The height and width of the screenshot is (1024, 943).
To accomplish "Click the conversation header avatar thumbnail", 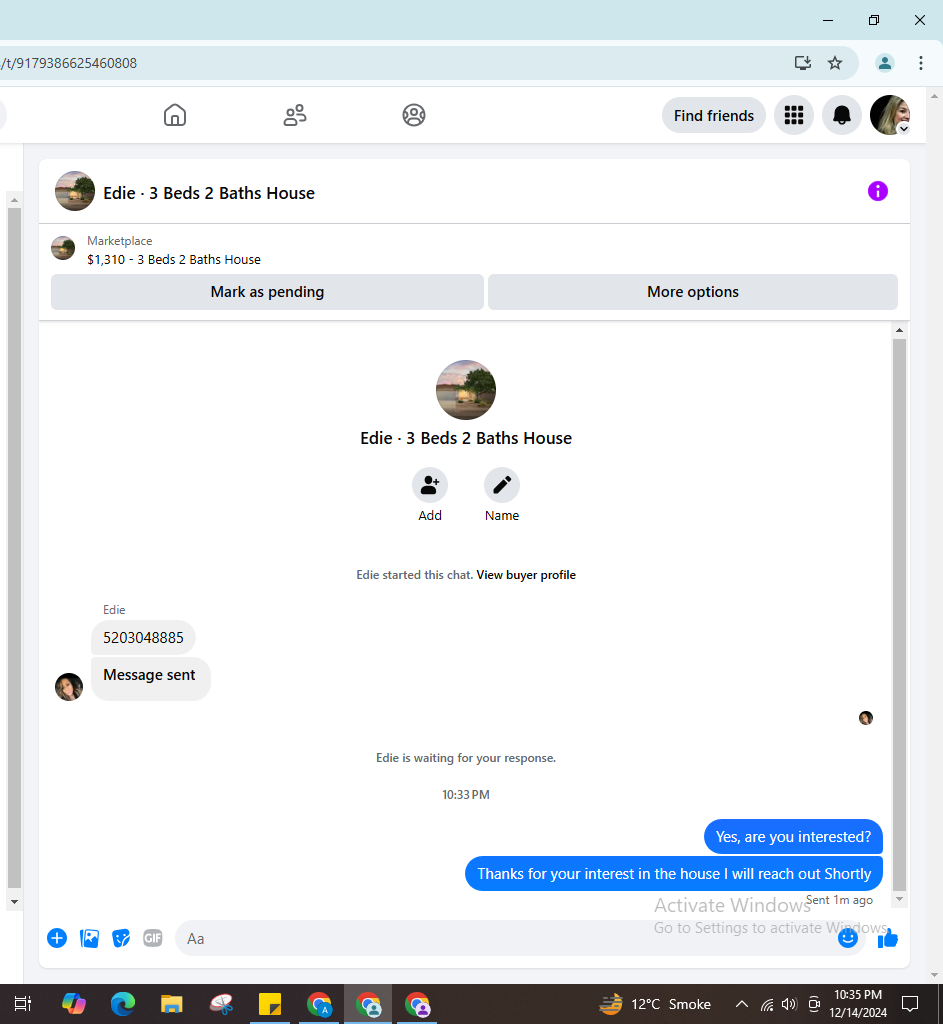I will pyautogui.click(x=74, y=191).
